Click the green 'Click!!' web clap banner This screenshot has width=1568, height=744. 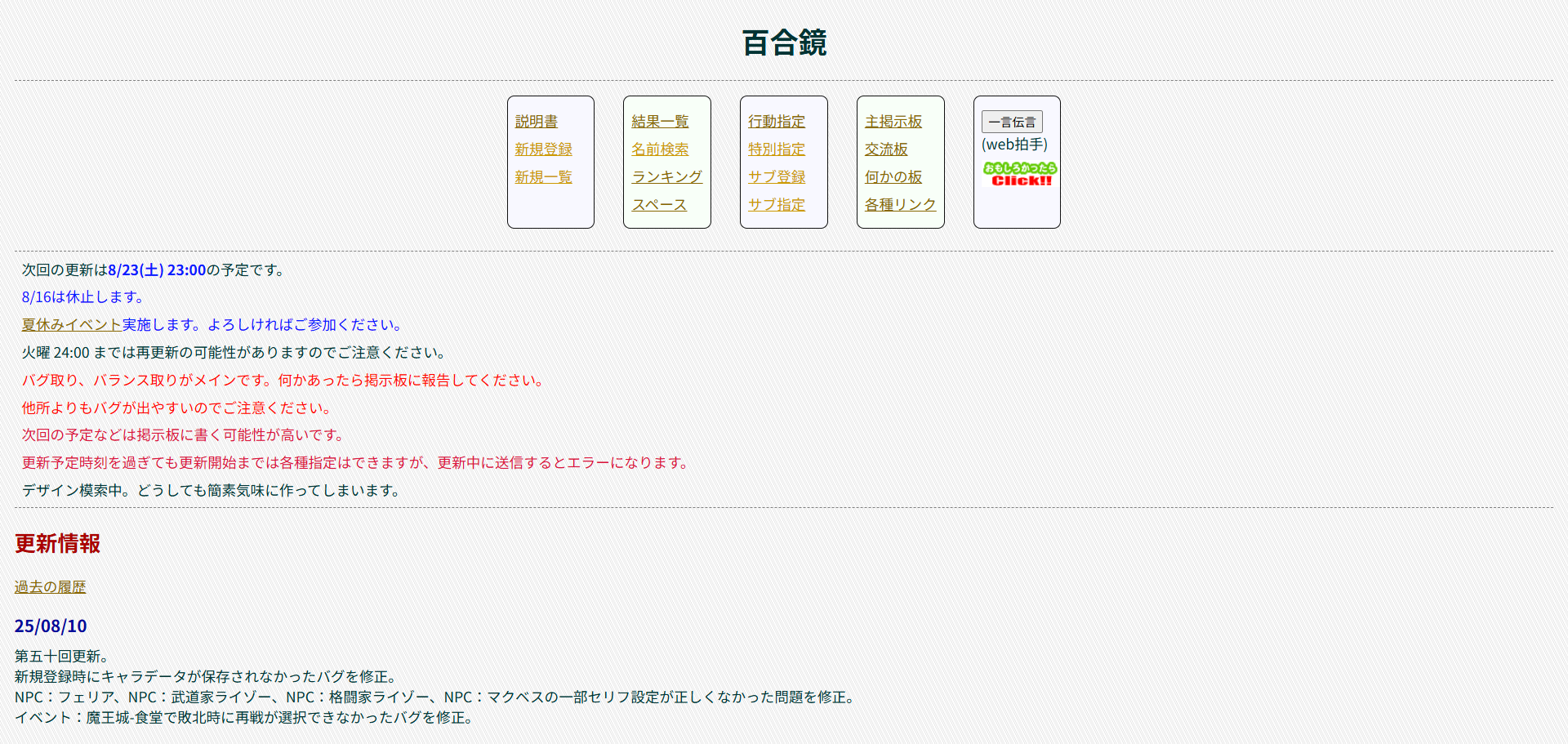click(x=1019, y=174)
